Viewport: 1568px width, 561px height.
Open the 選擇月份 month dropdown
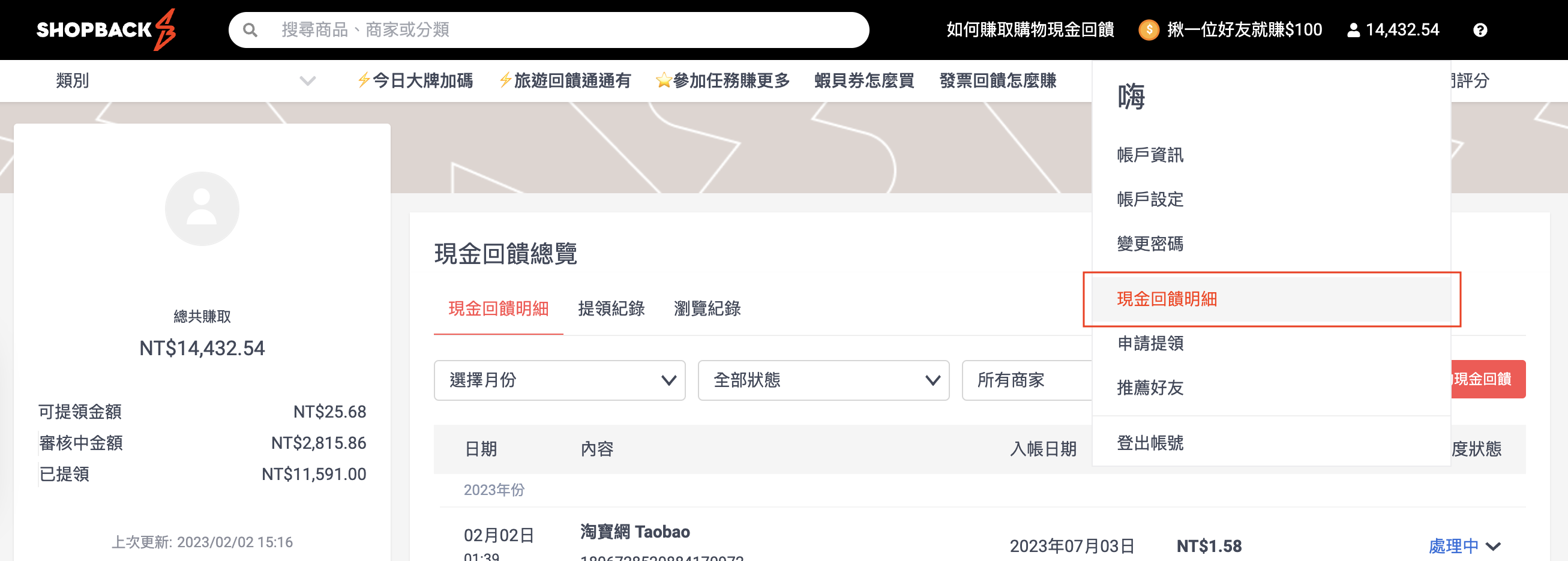[559, 380]
